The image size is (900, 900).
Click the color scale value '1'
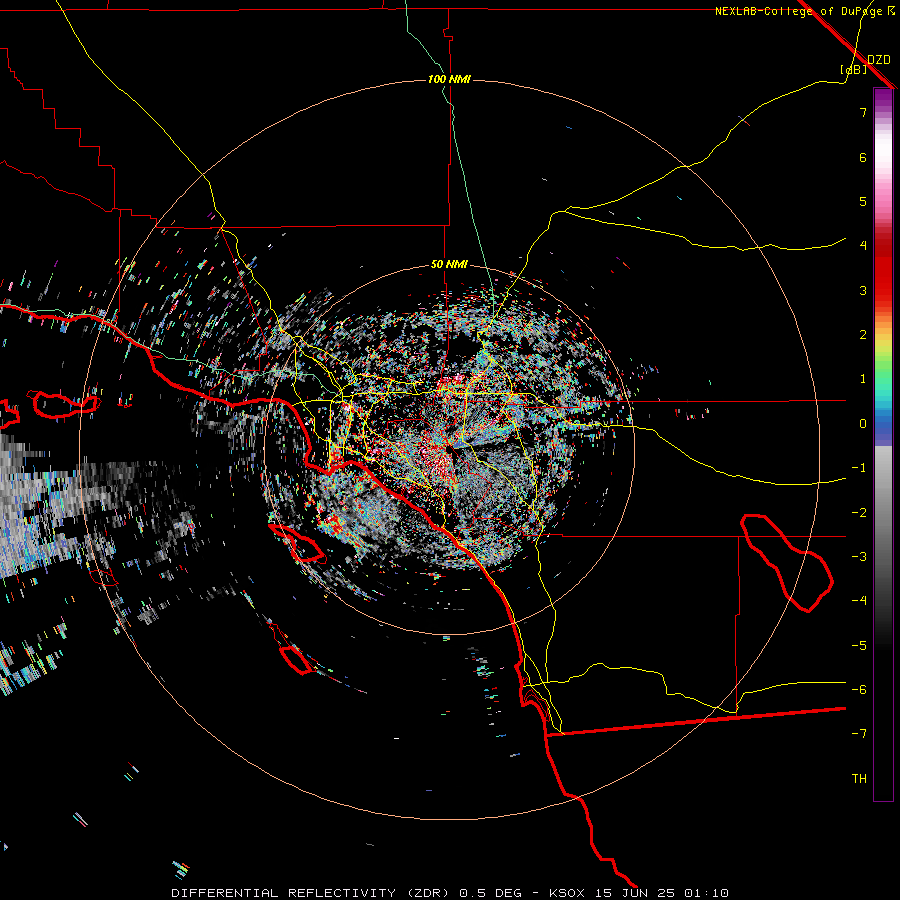(863, 379)
